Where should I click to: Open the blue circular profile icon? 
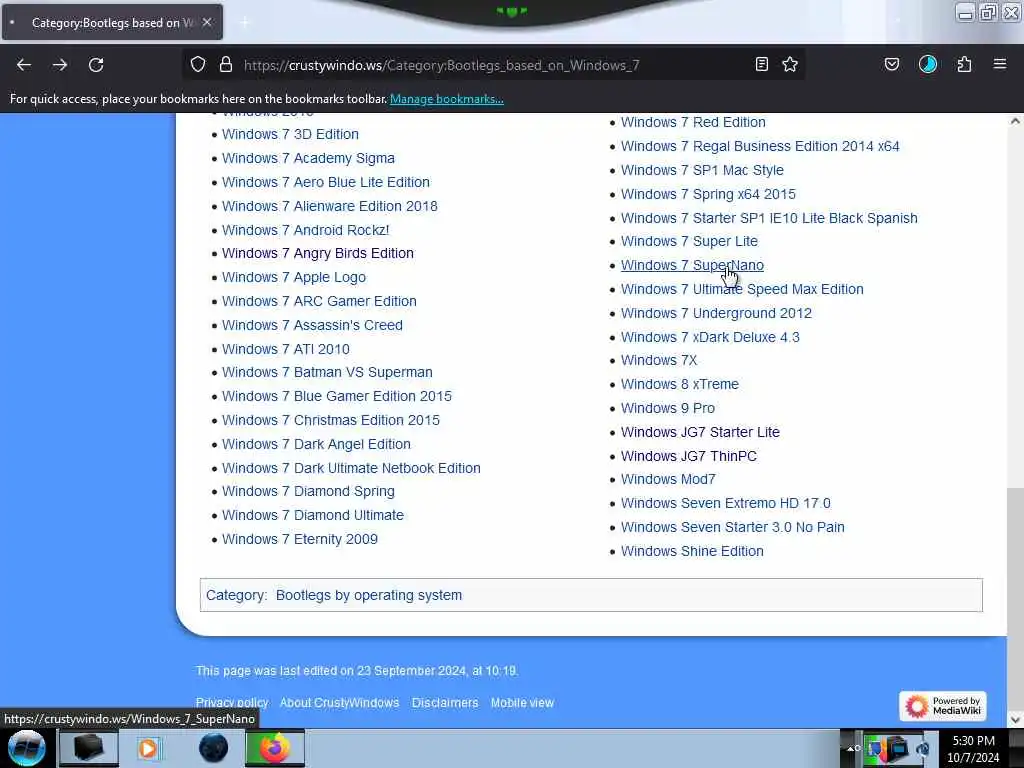928,65
